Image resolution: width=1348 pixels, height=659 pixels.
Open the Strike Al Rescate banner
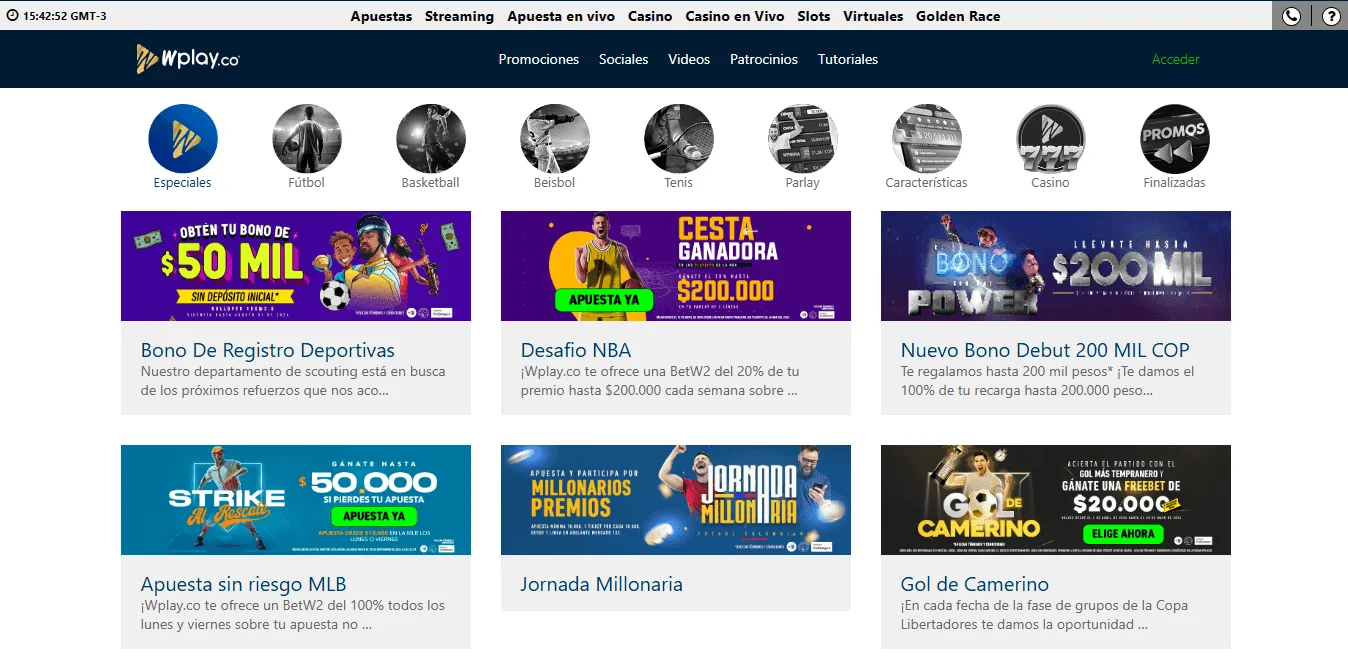tap(296, 500)
